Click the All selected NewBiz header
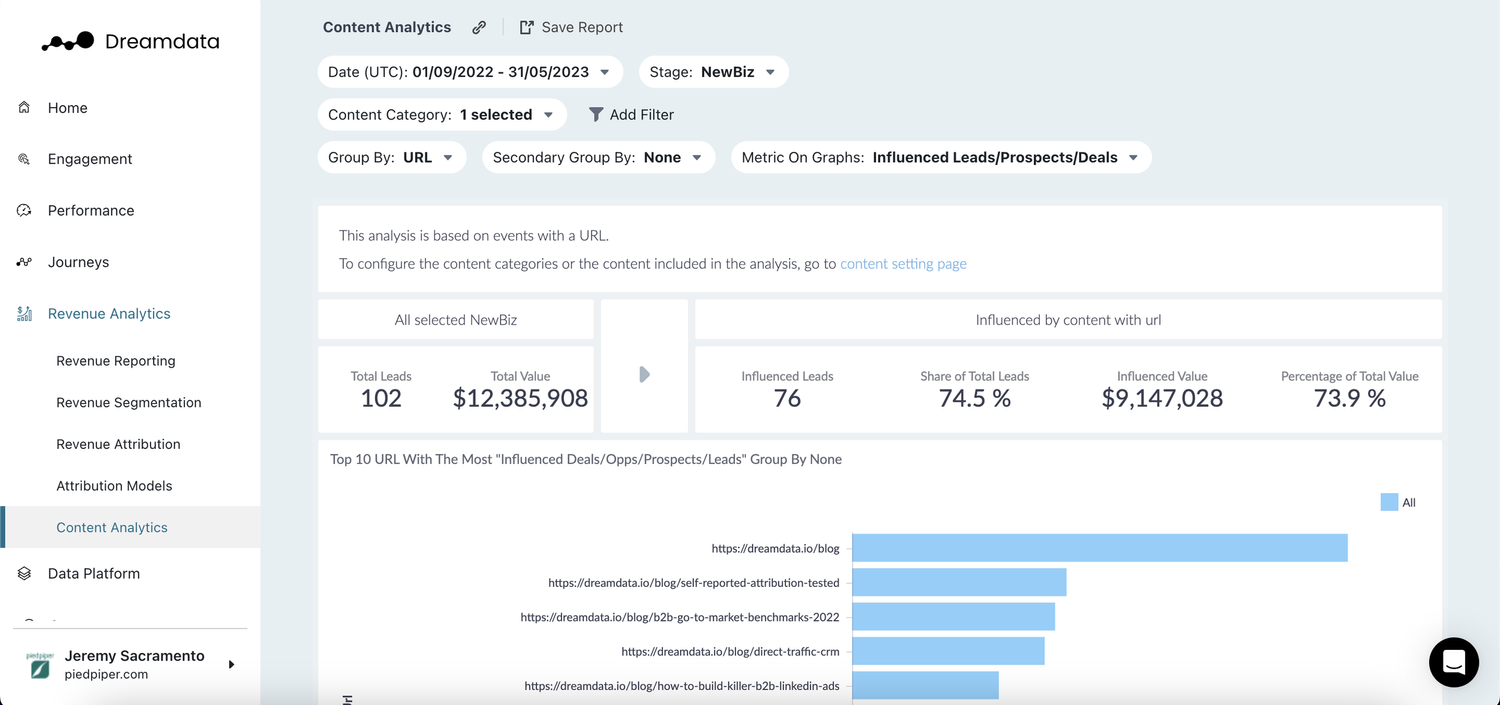Image resolution: width=1500 pixels, height=705 pixels. click(456, 320)
